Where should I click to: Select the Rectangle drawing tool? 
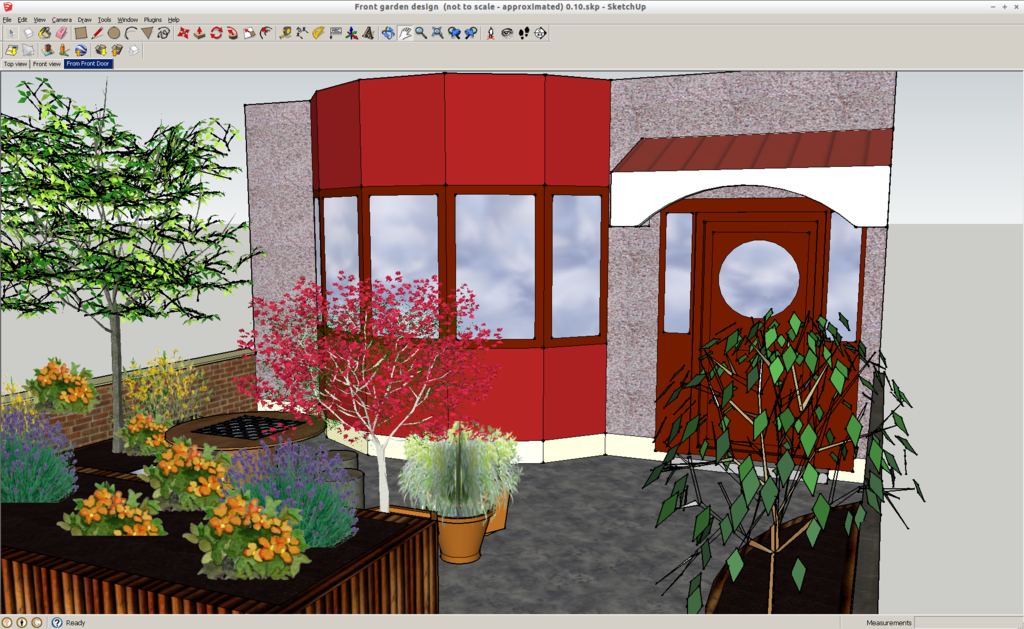[x=81, y=33]
